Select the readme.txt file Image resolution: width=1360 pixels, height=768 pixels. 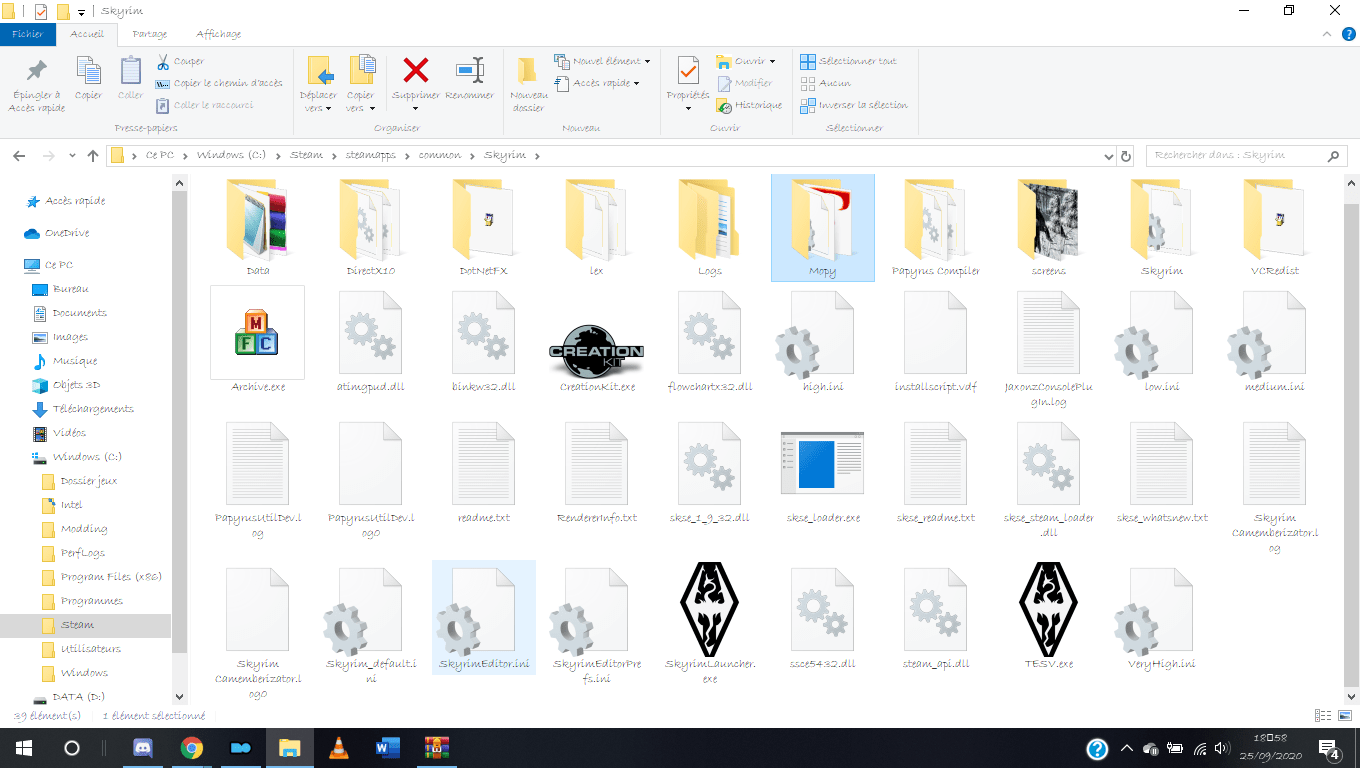484,472
